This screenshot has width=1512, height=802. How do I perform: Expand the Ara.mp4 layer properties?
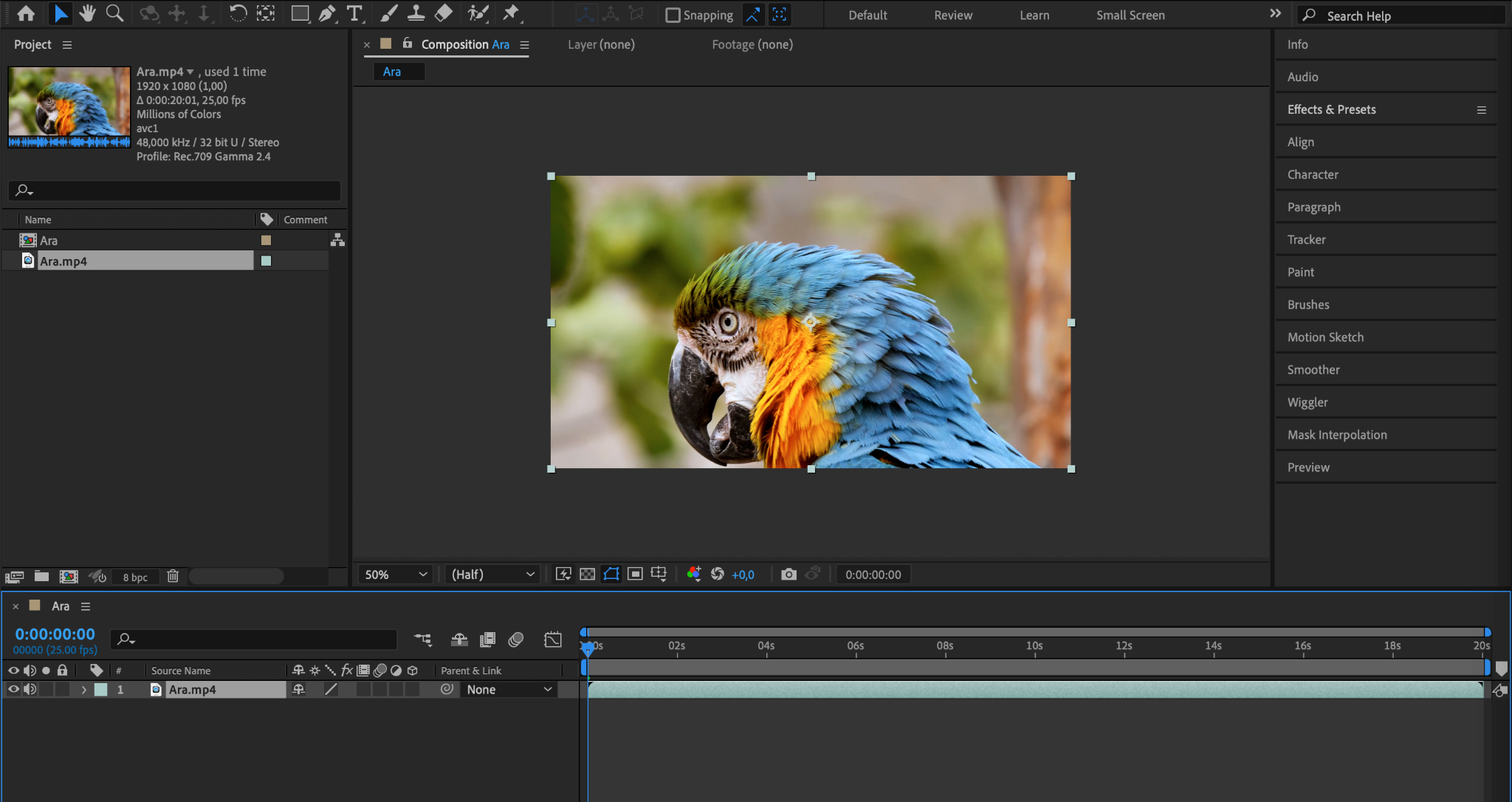coord(84,690)
